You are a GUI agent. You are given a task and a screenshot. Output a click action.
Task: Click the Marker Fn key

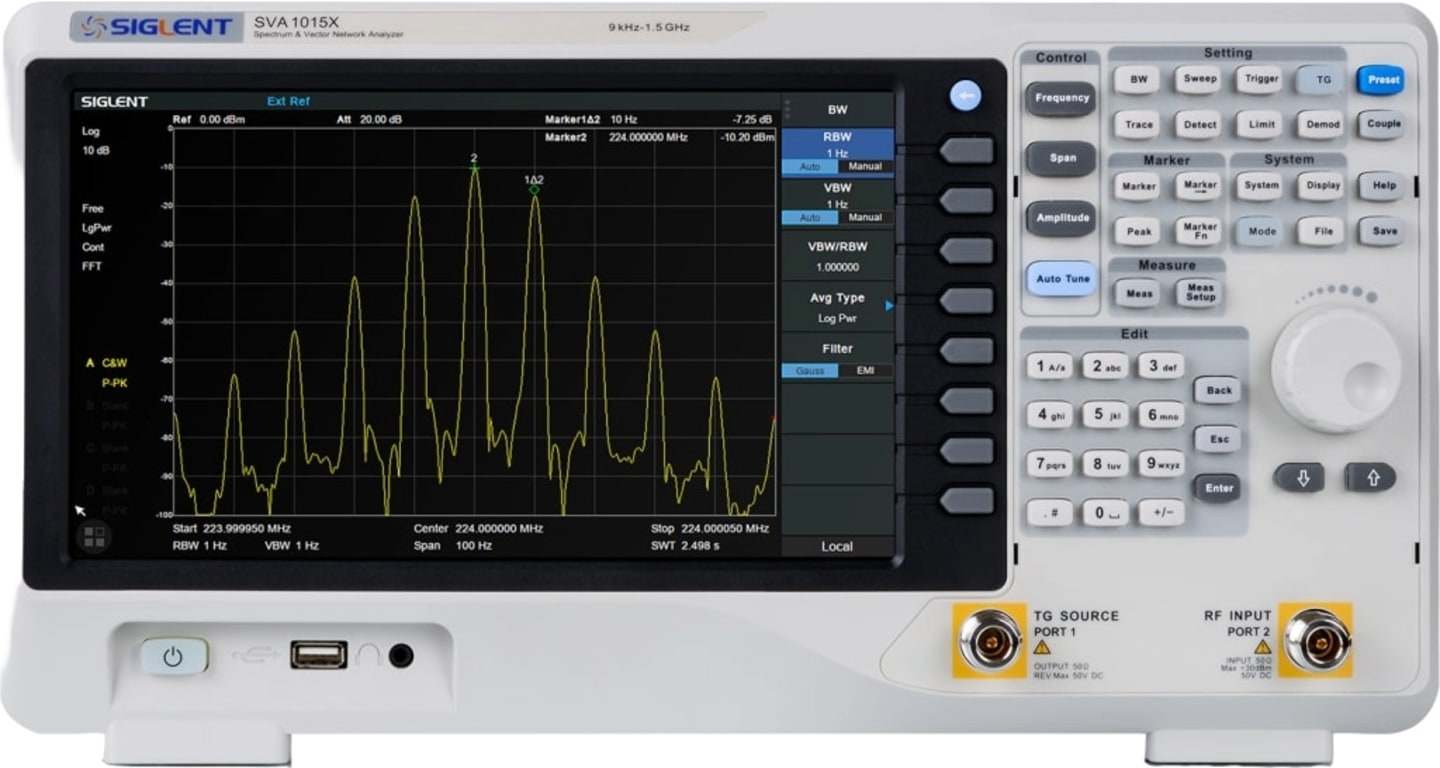[x=1200, y=231]
